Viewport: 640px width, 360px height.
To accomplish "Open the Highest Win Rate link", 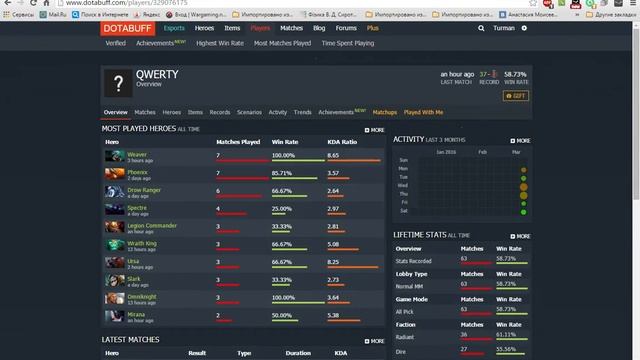I will [220, 43].
